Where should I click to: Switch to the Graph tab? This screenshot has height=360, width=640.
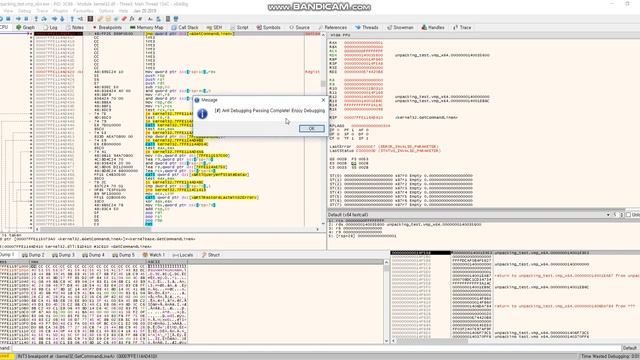25,27
